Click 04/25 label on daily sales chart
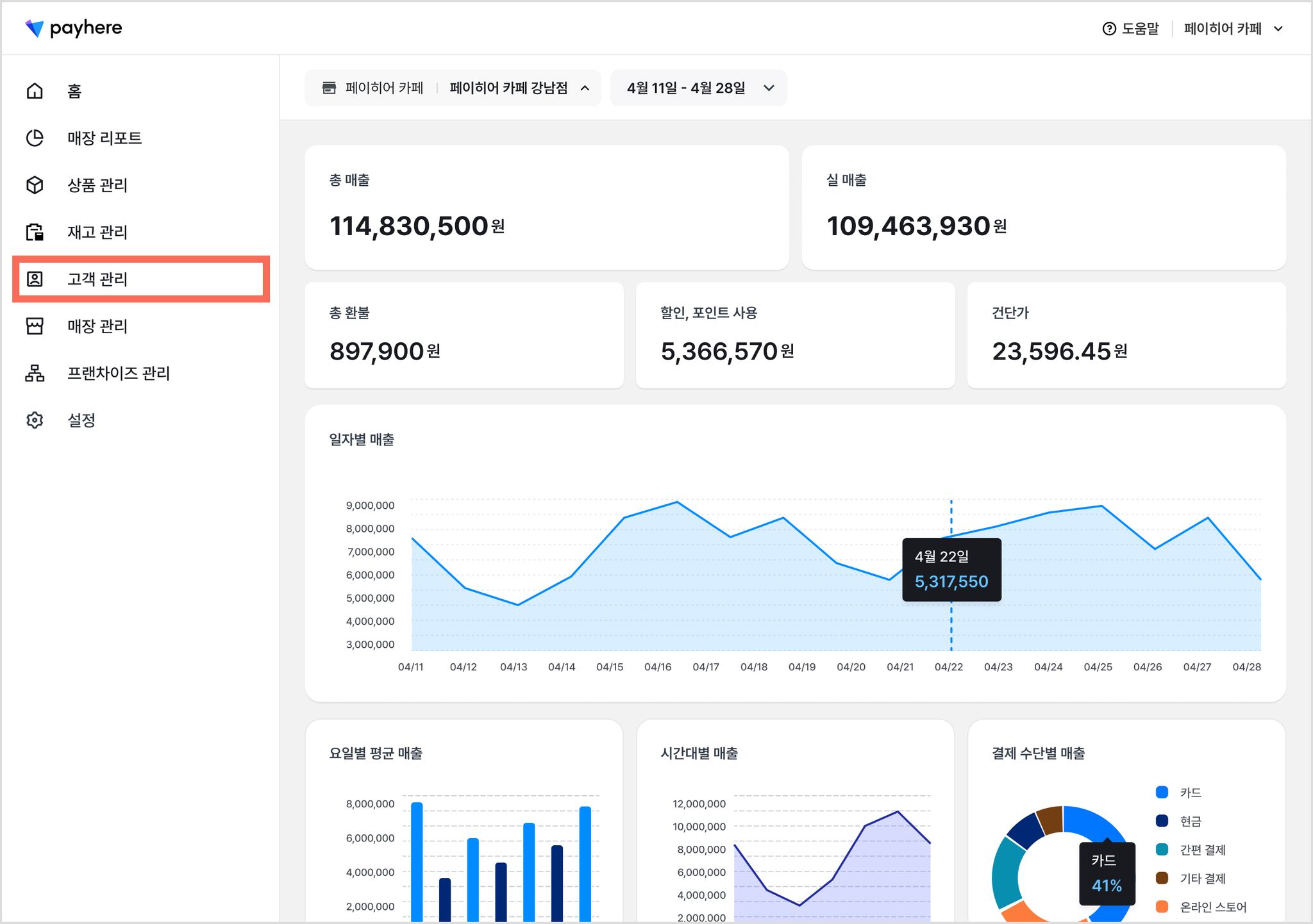 click(1098, 667)
